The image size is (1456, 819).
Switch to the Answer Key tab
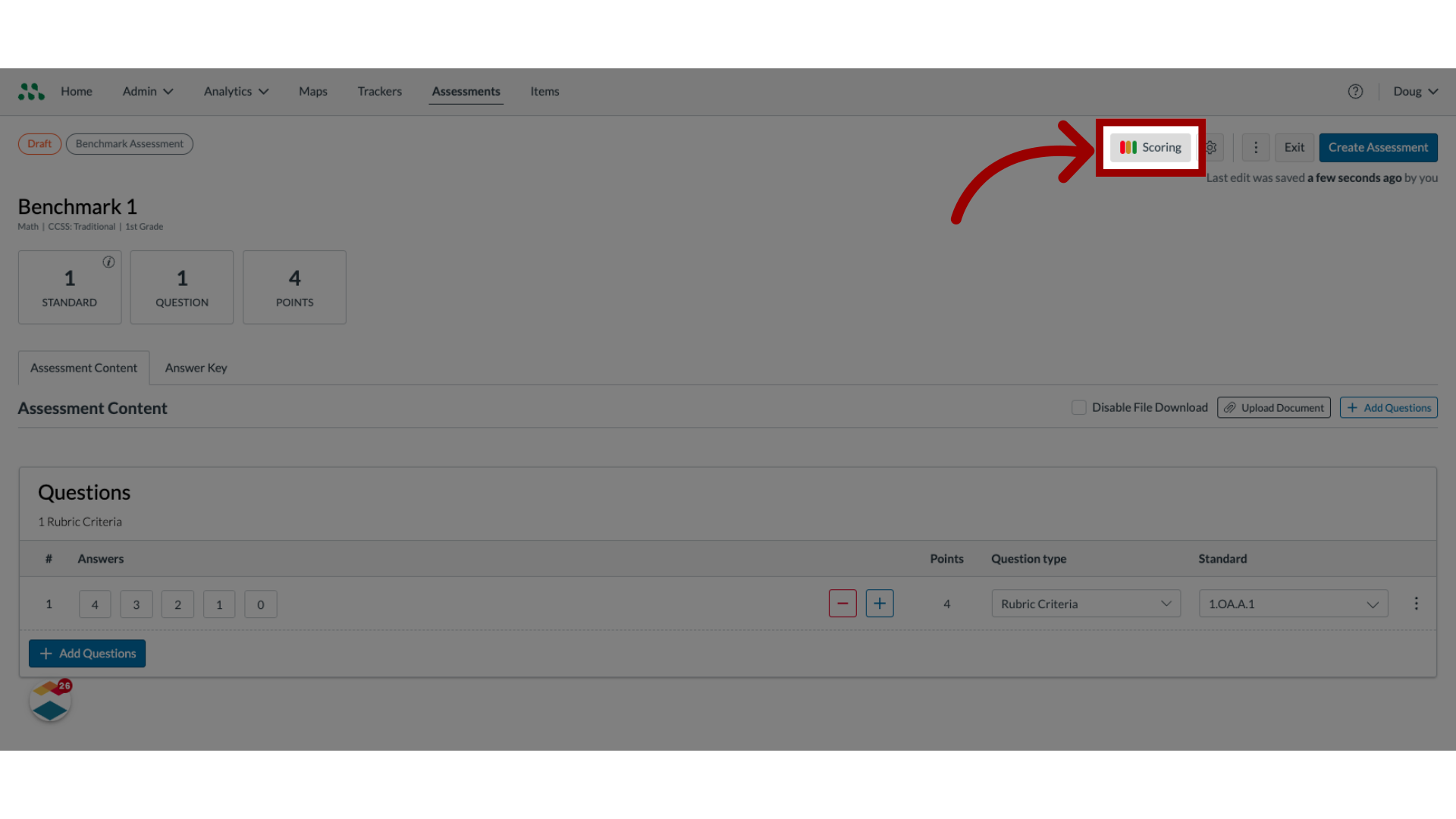tap(196, 368)
